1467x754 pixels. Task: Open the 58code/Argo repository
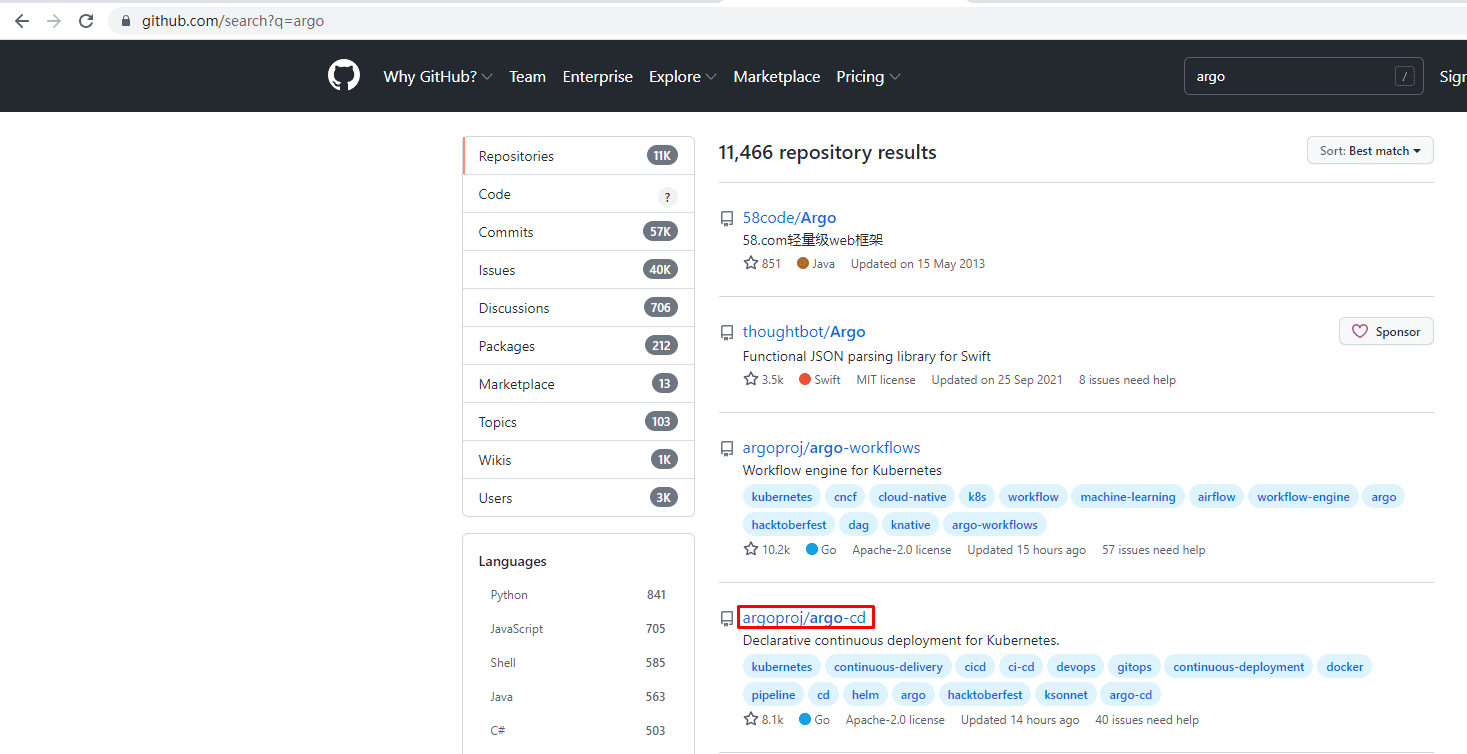[x=789, y=218]
